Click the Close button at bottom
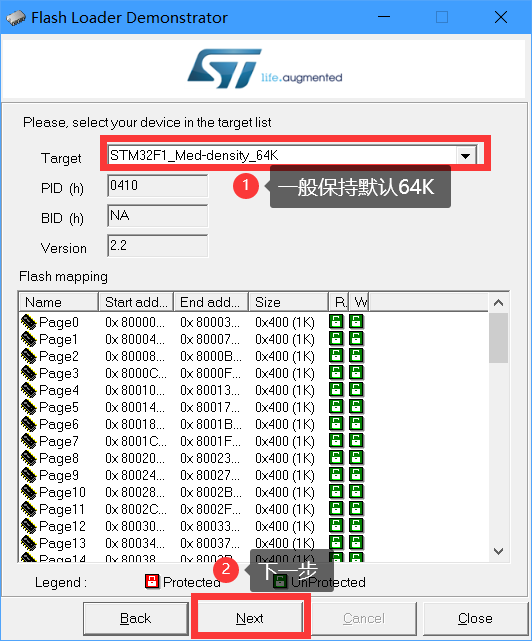The width and height of the screenshot is (532, 641). (x=475, y=618)
